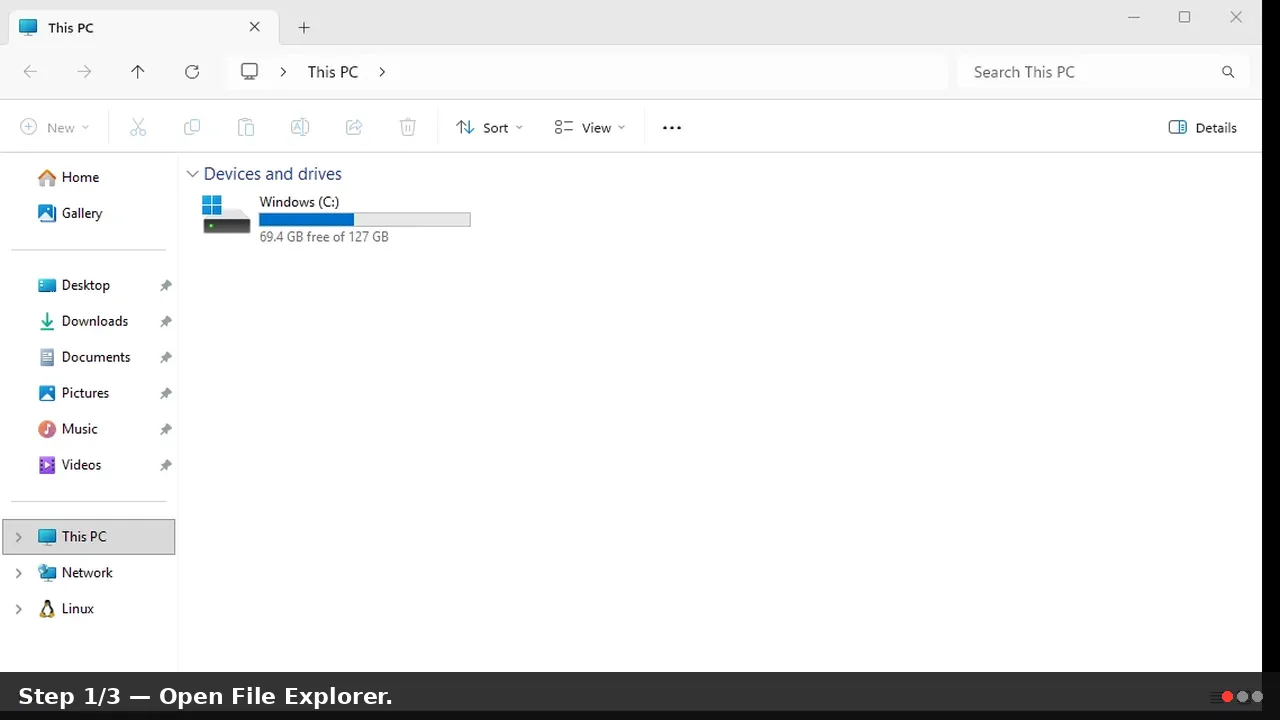Image resolution: width=1280 pixels, height=720 pixels.
Task: Open the Sort dropdown menu
Action: 489,127
